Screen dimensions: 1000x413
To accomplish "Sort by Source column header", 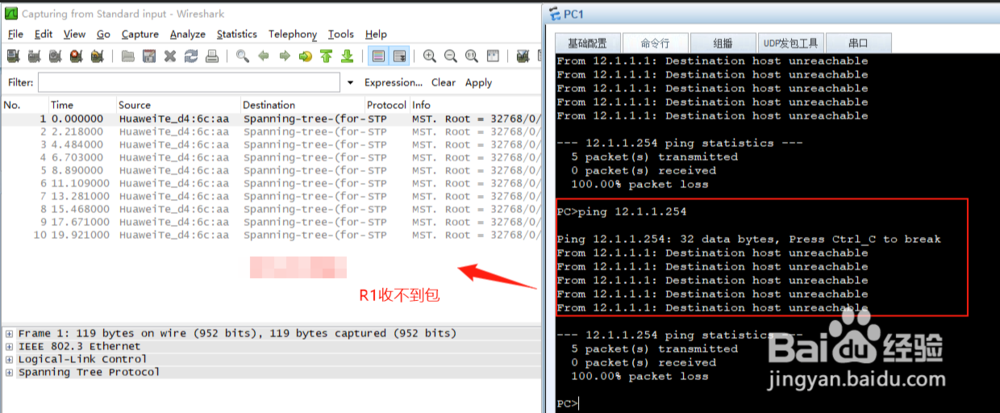I will click(178, 105).
